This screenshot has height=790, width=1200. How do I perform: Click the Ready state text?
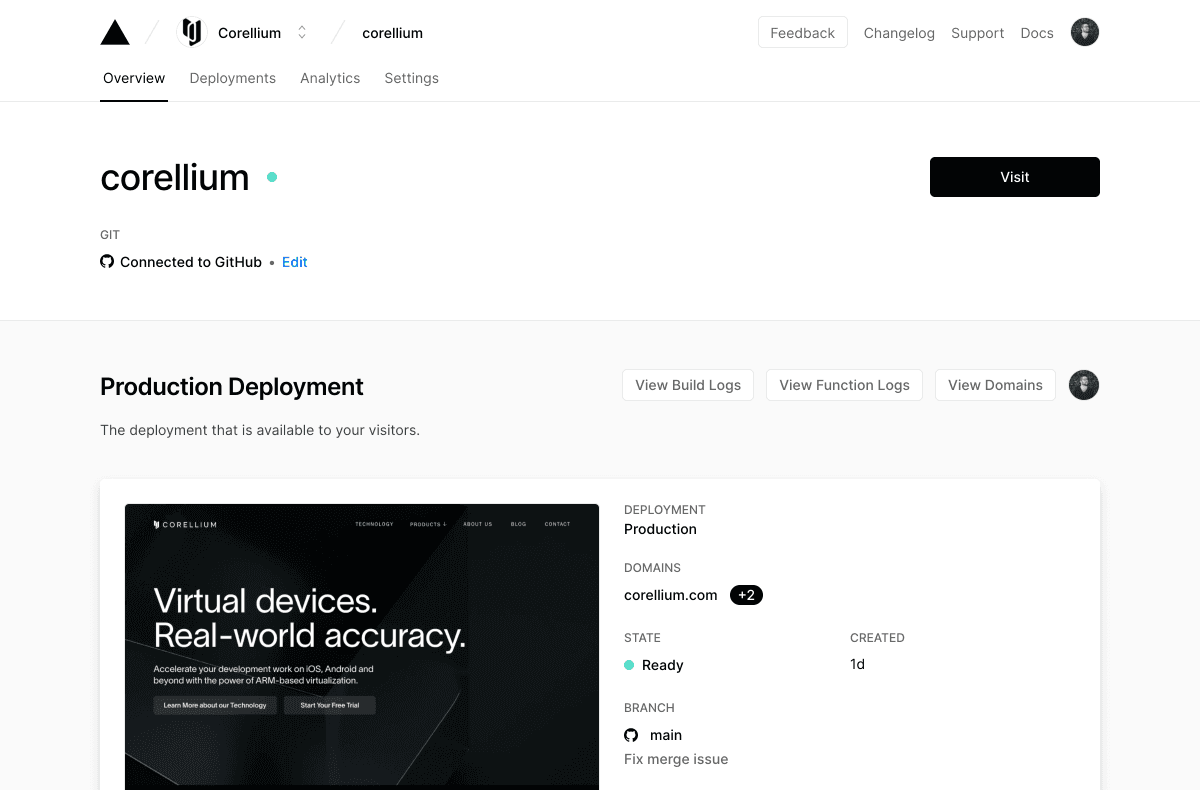pyautogui.click(x=663, y=665)
